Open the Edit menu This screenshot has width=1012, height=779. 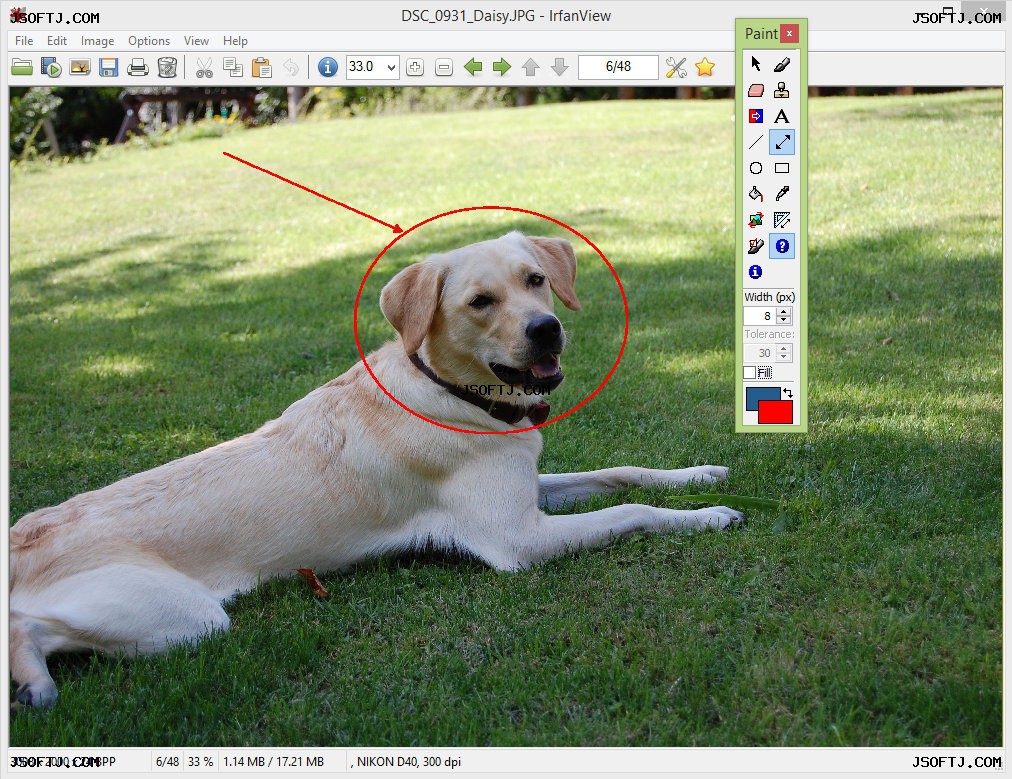(x=57, y=41)
